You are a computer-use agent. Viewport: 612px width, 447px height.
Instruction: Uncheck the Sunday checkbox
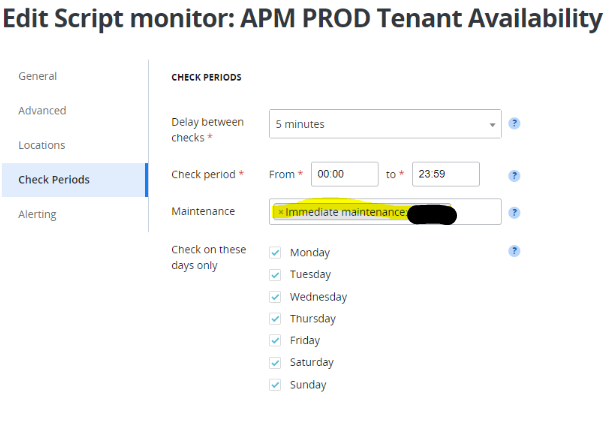(275, 385)
